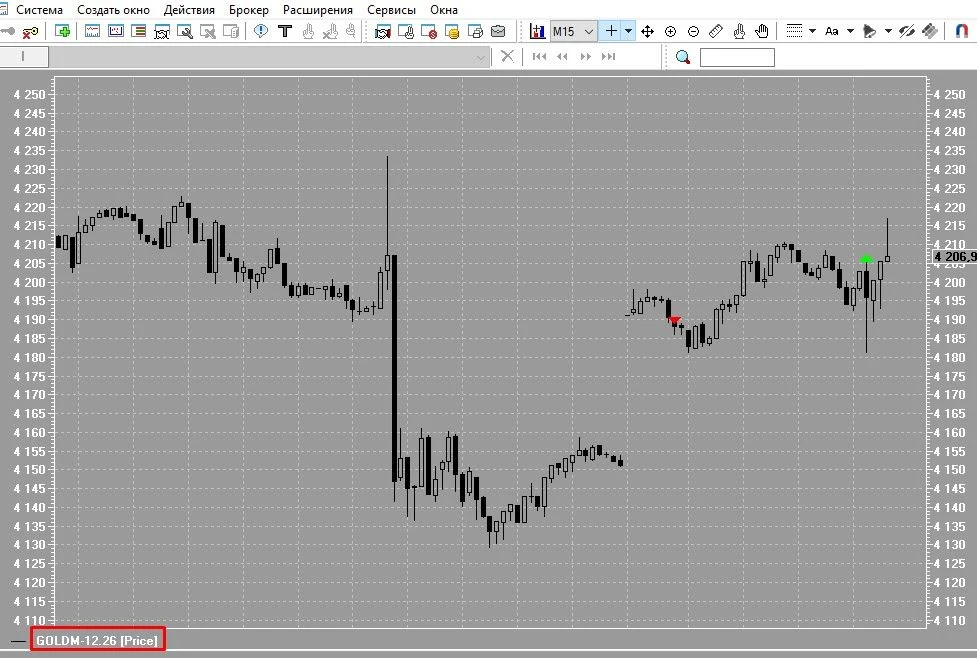Open the Создать окно menu

[x=113, y=10]
